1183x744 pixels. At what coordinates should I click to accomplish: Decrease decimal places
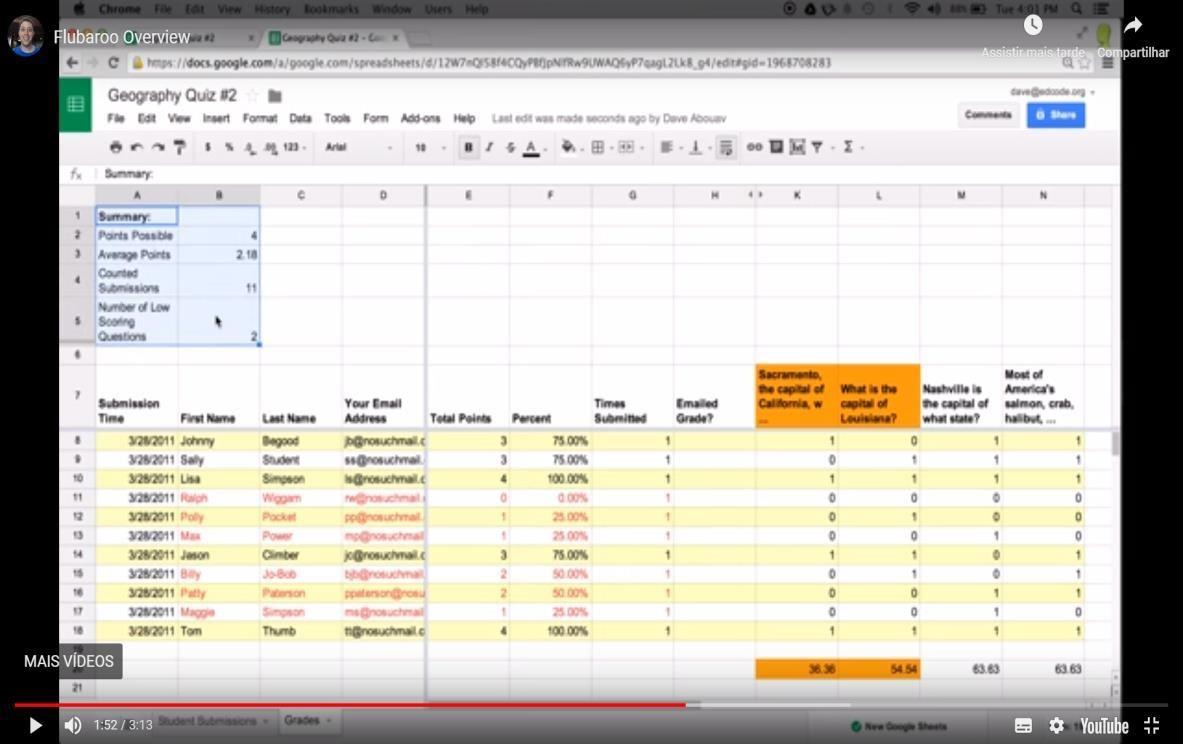pyautogui.click(x=250, y=148)
